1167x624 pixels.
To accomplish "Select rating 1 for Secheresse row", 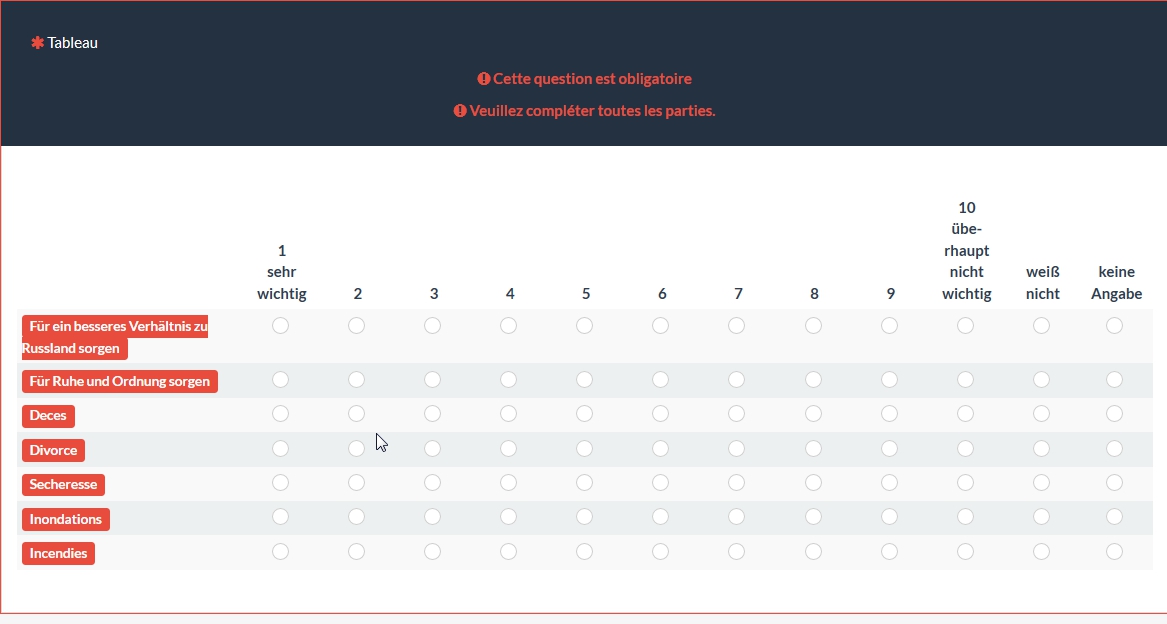I will [x=281, y=483].
